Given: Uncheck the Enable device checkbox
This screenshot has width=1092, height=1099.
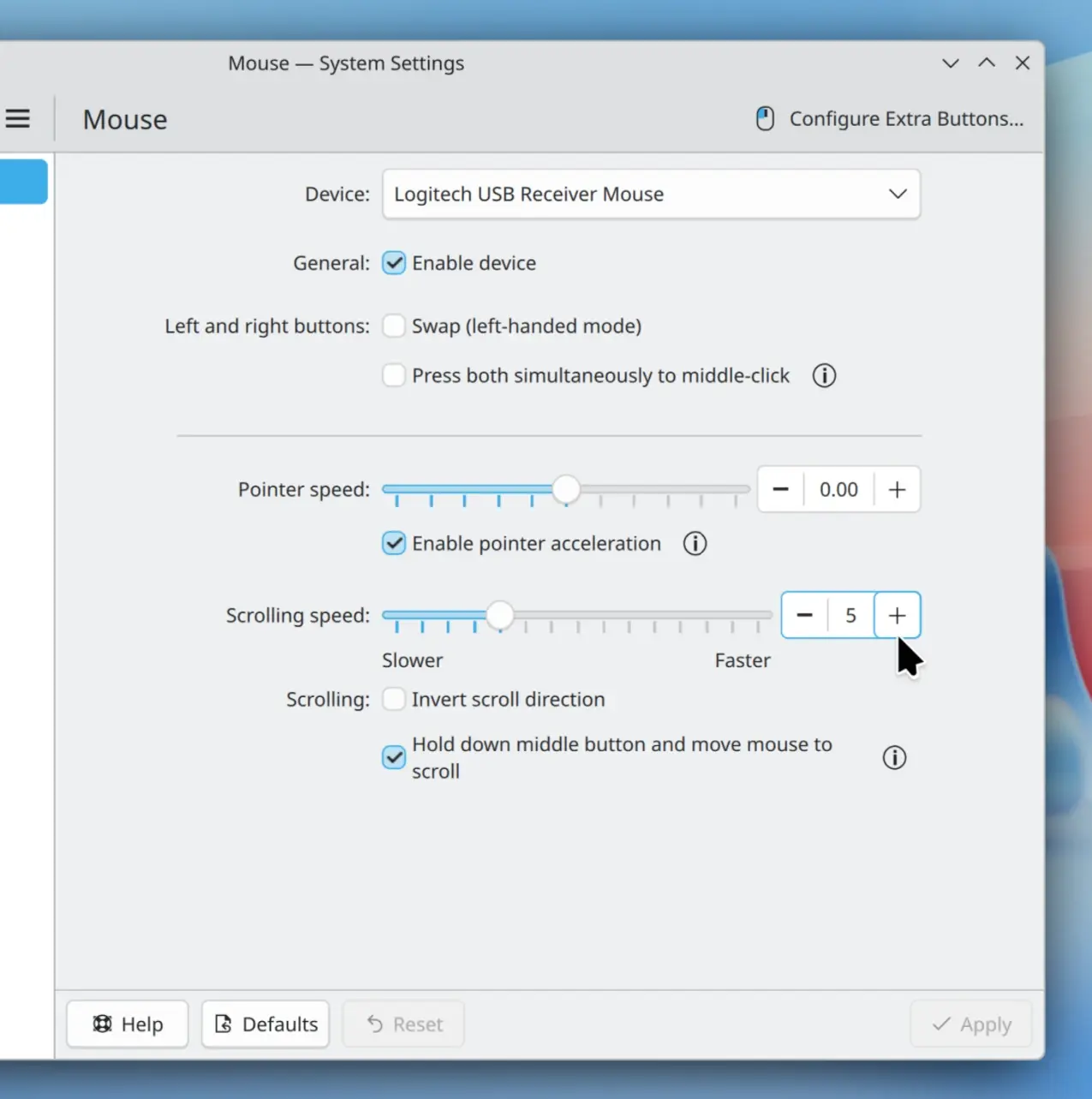Looking at the screenshot, I should coord(394,263).
